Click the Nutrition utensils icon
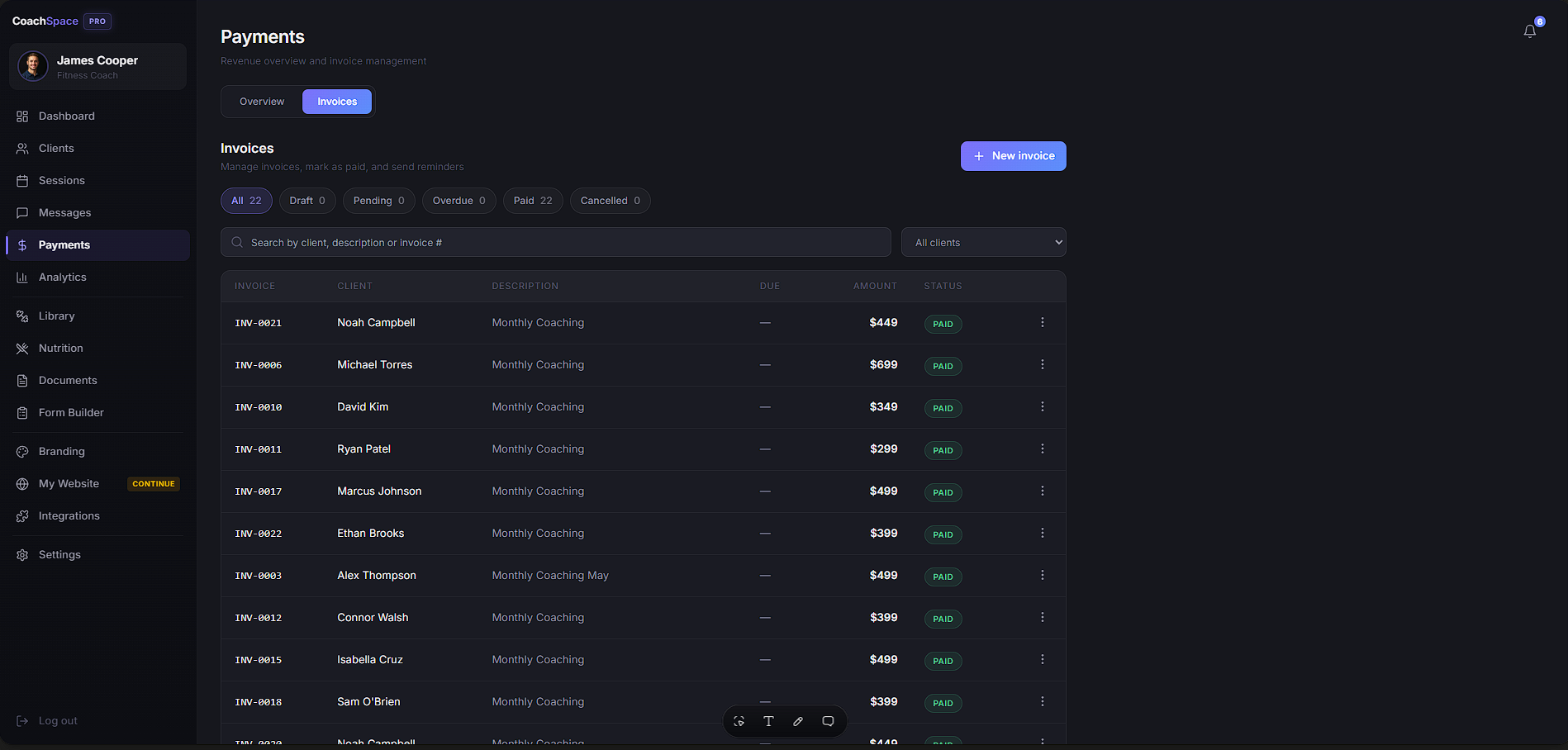 (22, 349)
